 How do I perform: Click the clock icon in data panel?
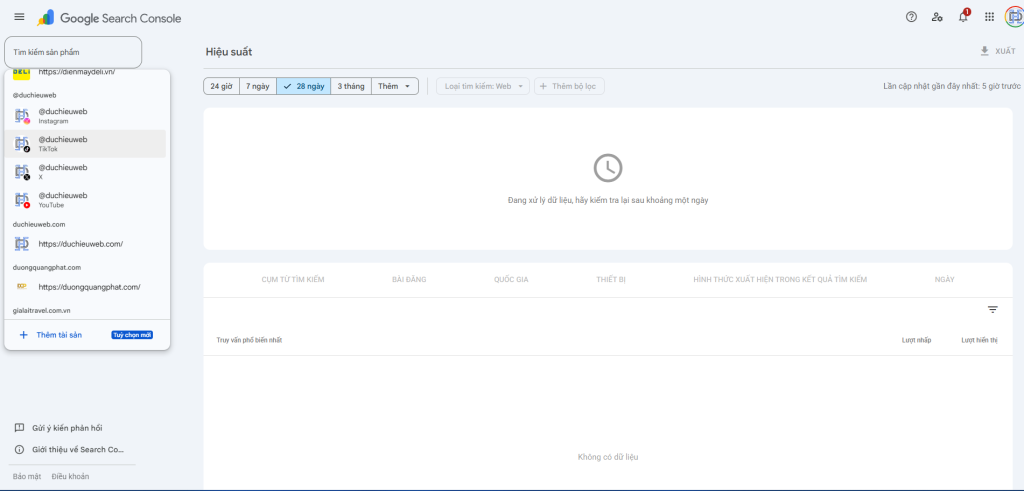pos(607,168)
